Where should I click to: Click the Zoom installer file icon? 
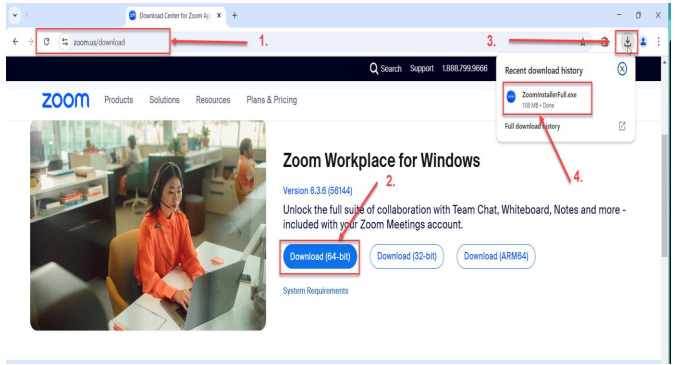pos(511,96)
